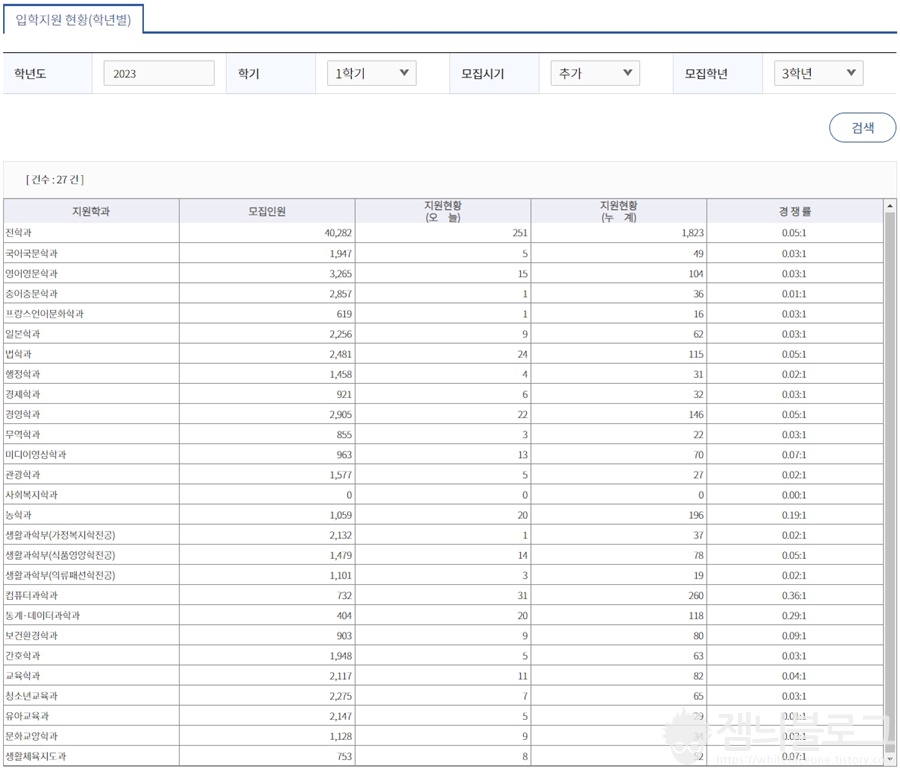Select the 컴퓨터과학과 row
This screenshot has height=771, width=900.
[443, 595]
